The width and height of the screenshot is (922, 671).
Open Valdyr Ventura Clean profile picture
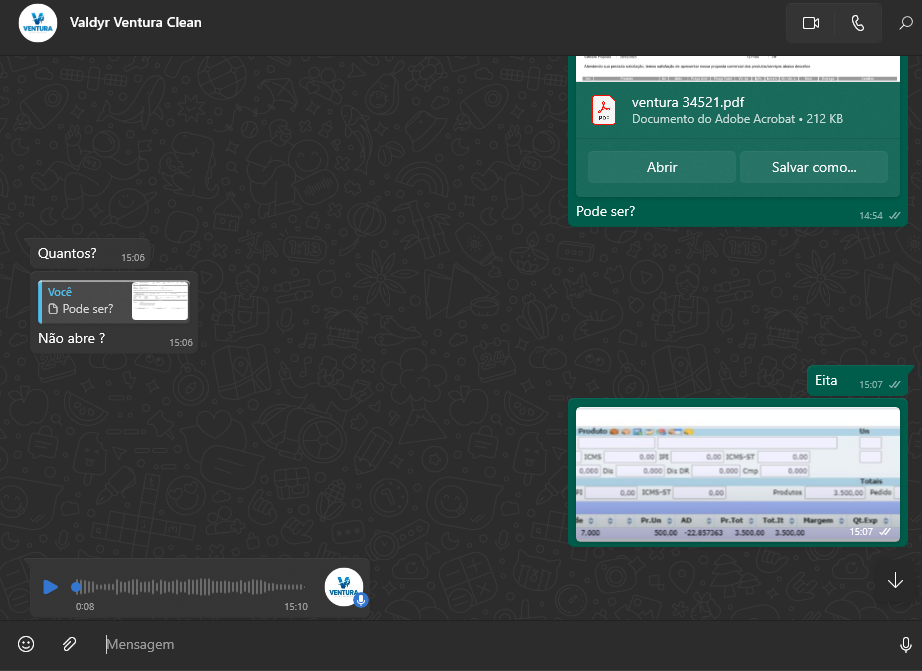click(38, 23)
